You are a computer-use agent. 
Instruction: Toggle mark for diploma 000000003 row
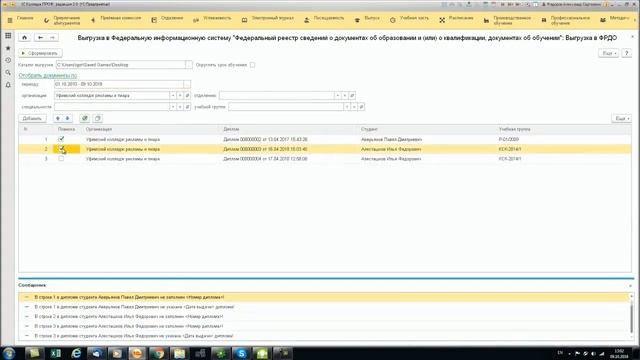61,149
